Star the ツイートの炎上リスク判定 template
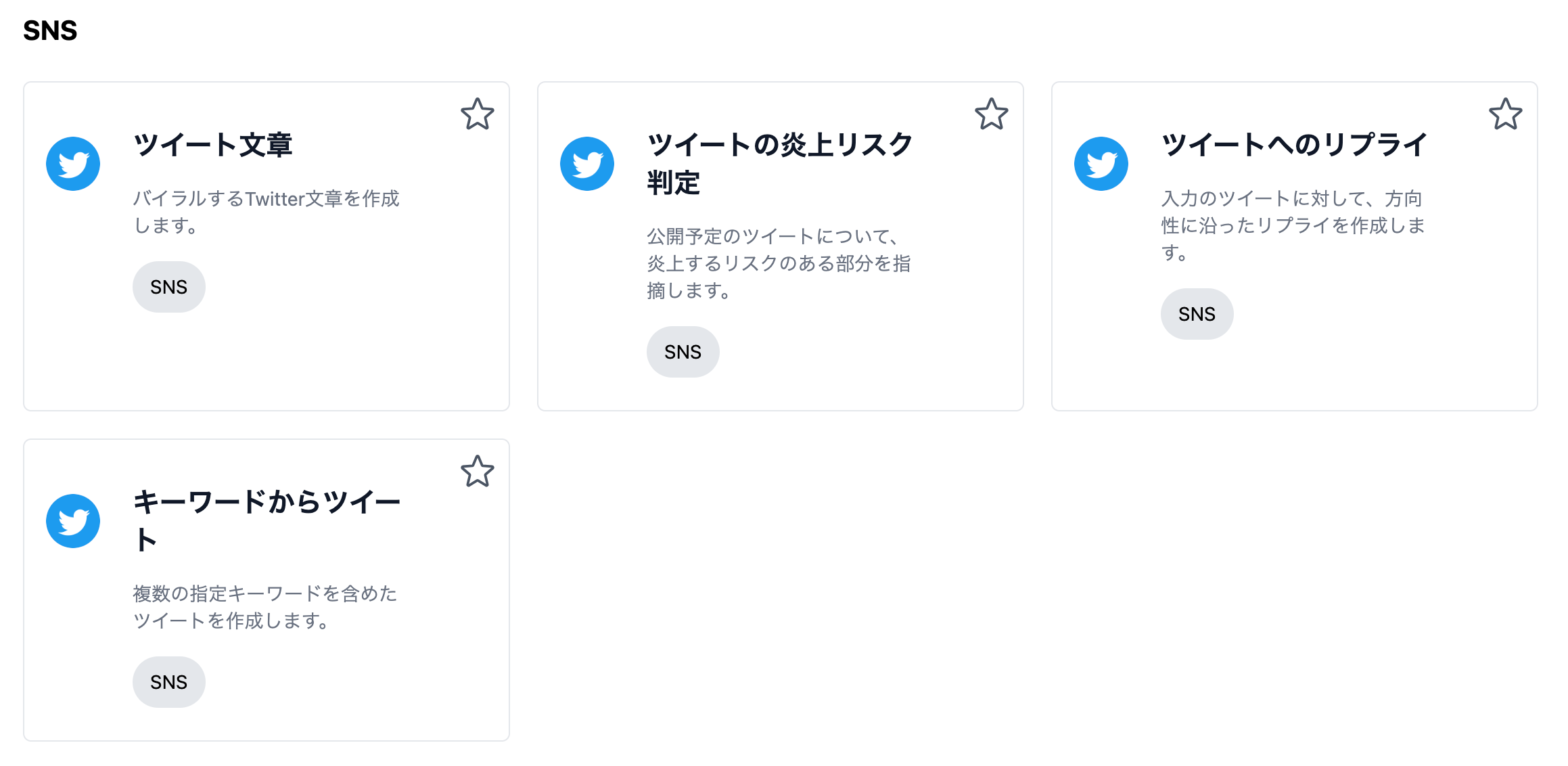Screen dimensions: 1568x766 992,114
